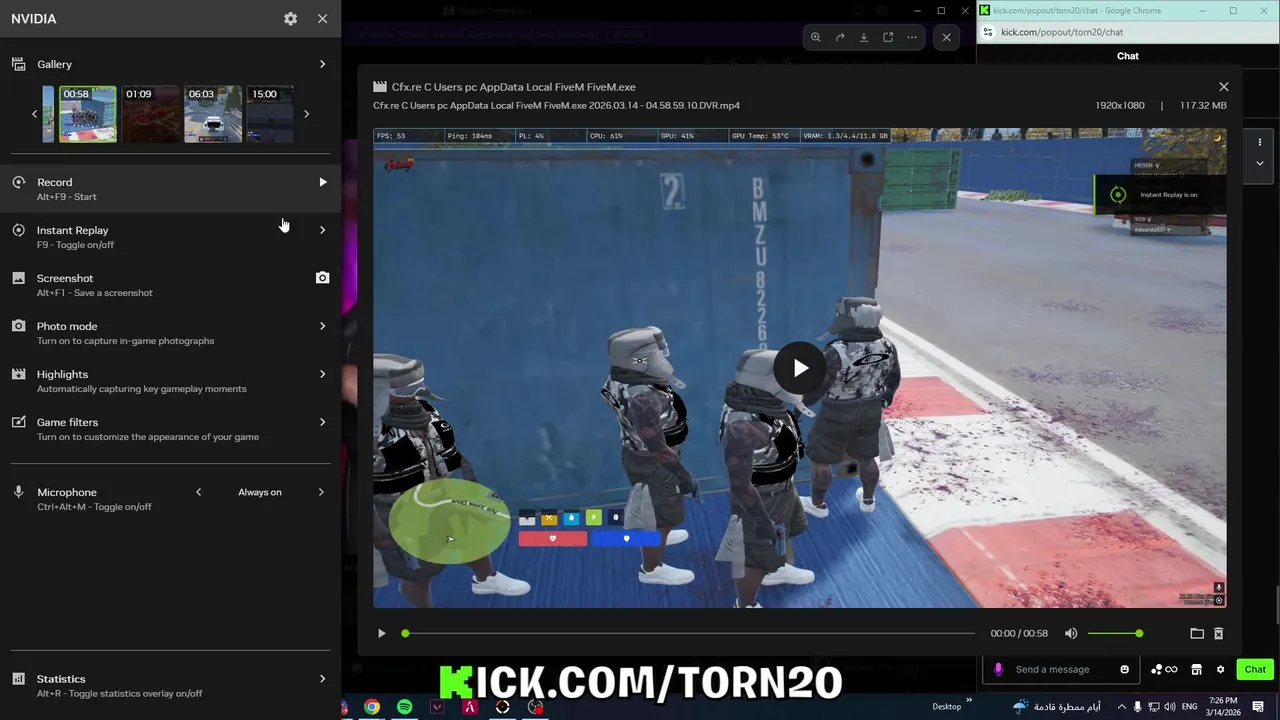
Task: Click the ENG language indicator
Action: [1190, 707]
